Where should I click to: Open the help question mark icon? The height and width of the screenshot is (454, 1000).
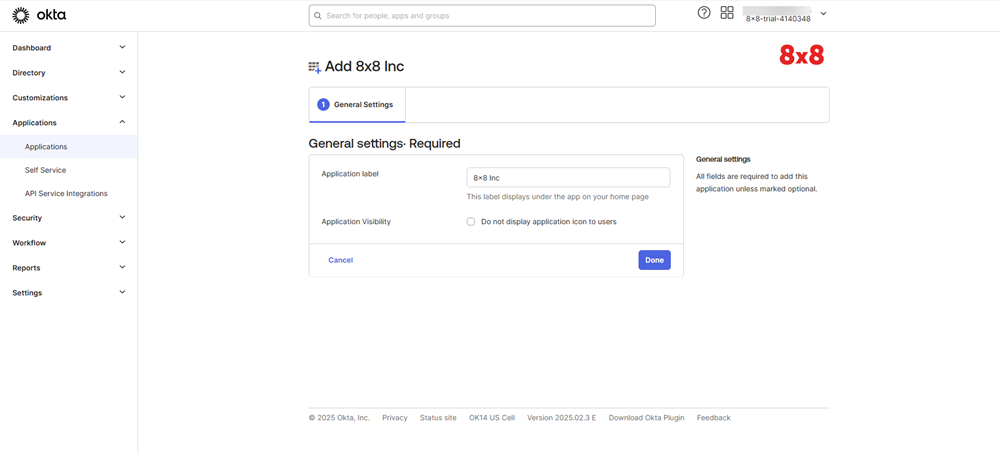coord(704,13)
